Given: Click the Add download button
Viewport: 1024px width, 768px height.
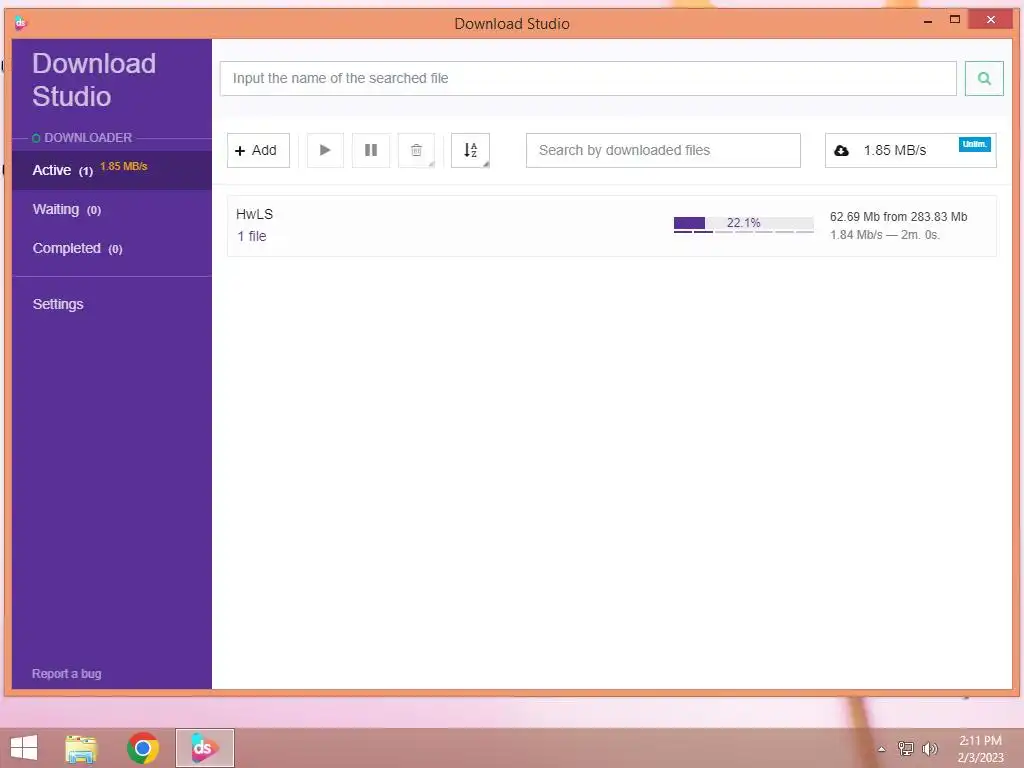Looking at the screenshot, I should click(x=258, y=150).
